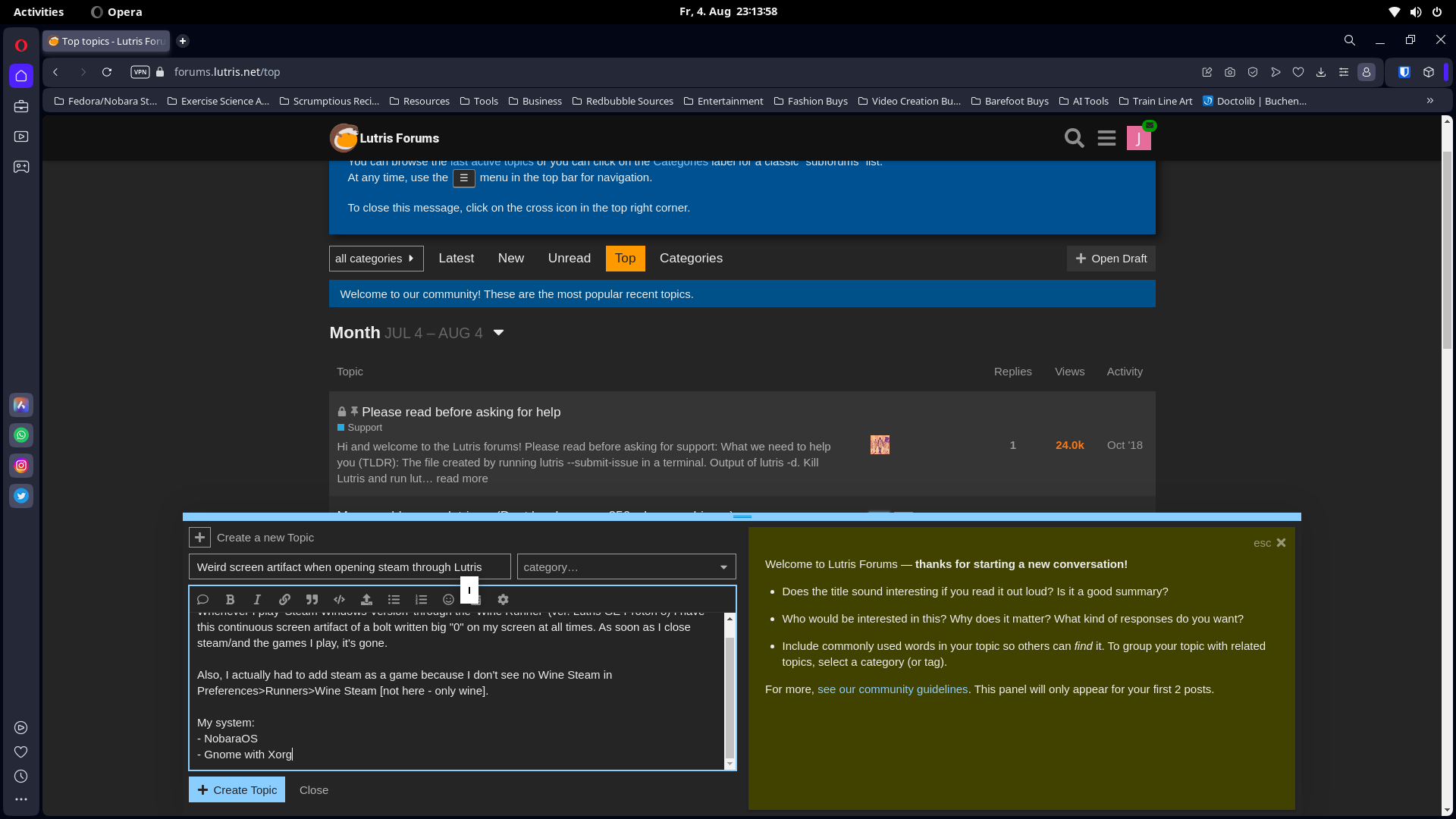The height and width of the screenshot is (819, 1456).
Task: Switch to the Categories tab
Action: (691, 259)
